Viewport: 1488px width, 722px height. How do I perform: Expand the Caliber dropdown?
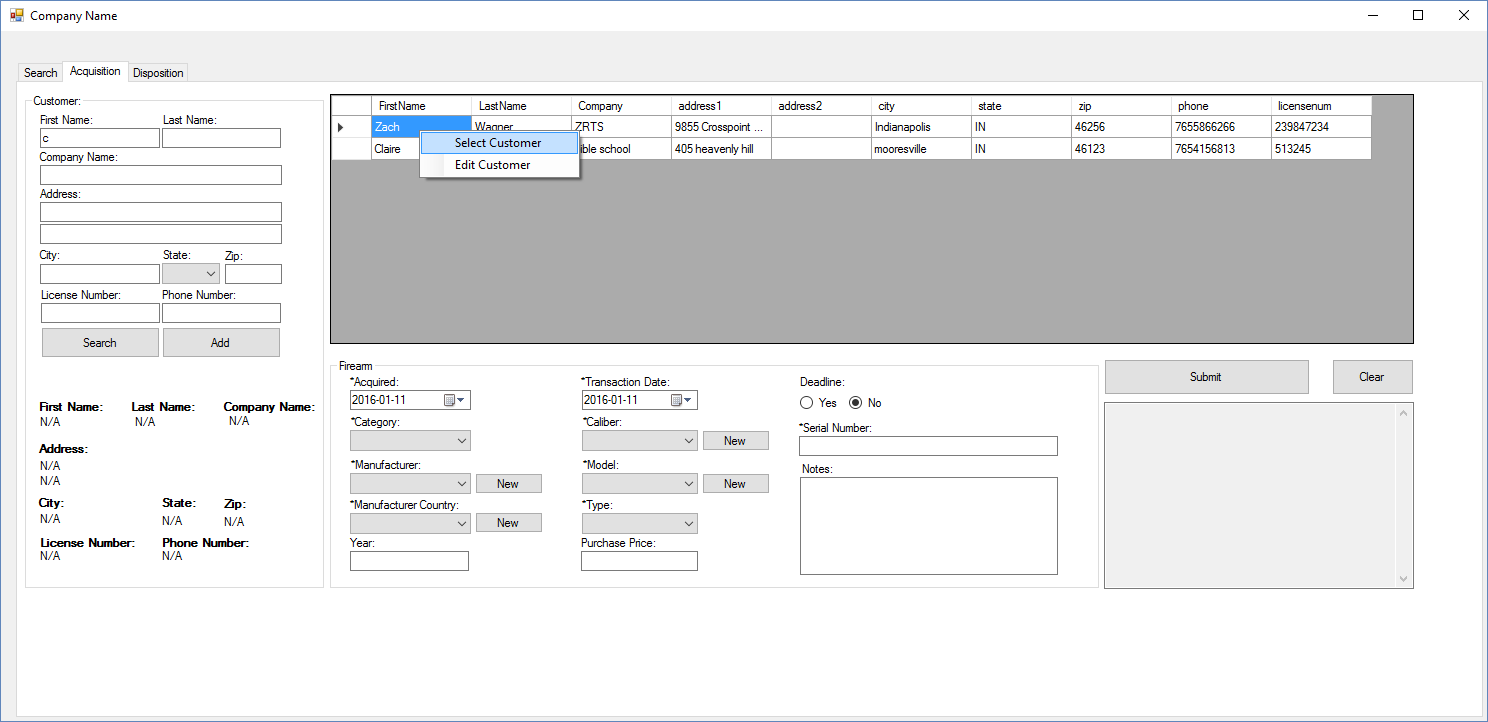point(639,440)
